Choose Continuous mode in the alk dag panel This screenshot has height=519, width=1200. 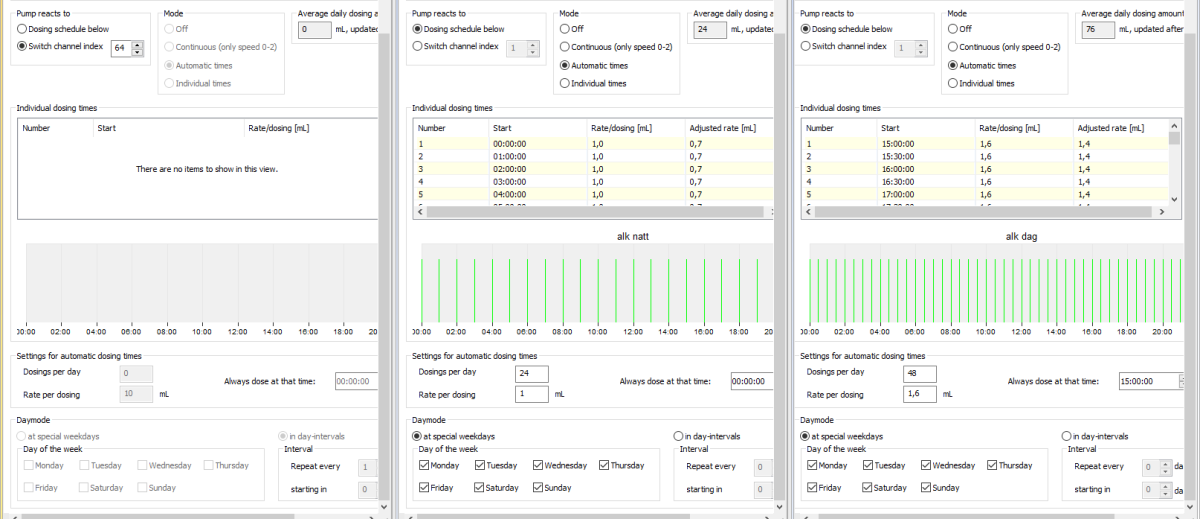click(x=953, y=47)
